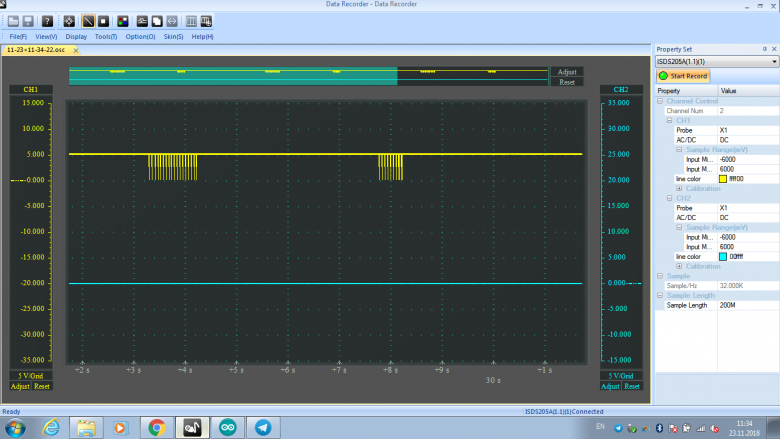Screen dimensions: 780x439
Task: Open the Help(H) menu
Action: click(202, 37)
